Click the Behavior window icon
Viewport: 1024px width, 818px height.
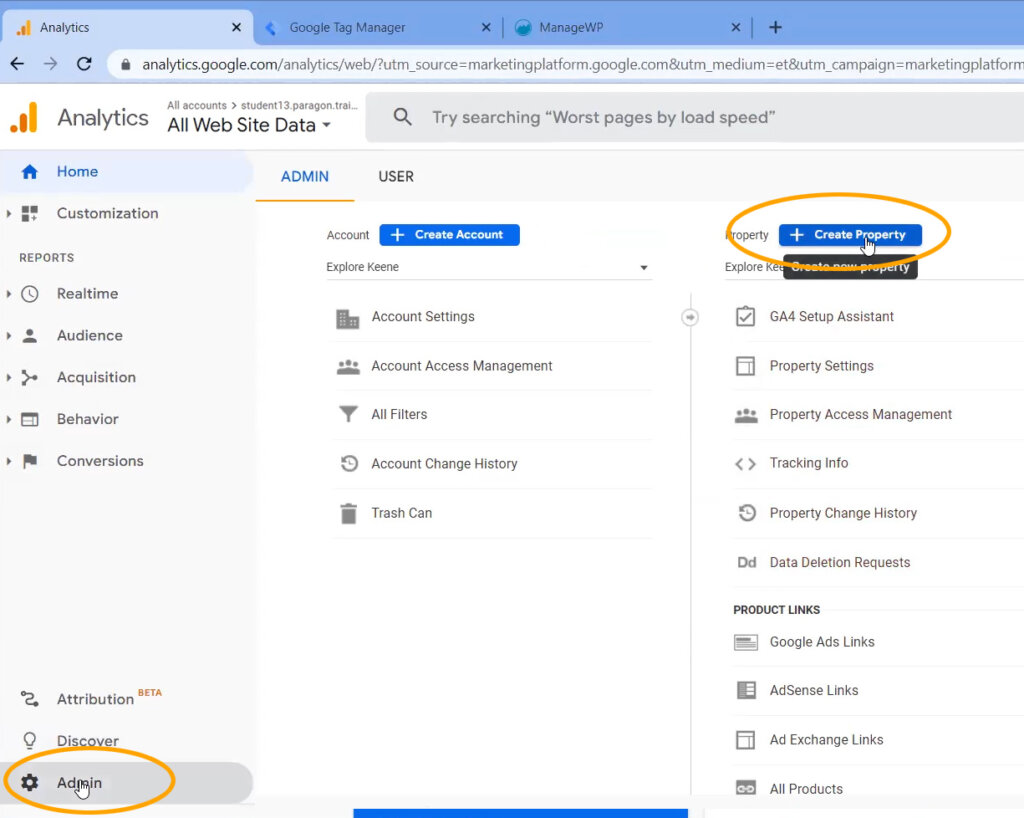[x=29, y=419]
